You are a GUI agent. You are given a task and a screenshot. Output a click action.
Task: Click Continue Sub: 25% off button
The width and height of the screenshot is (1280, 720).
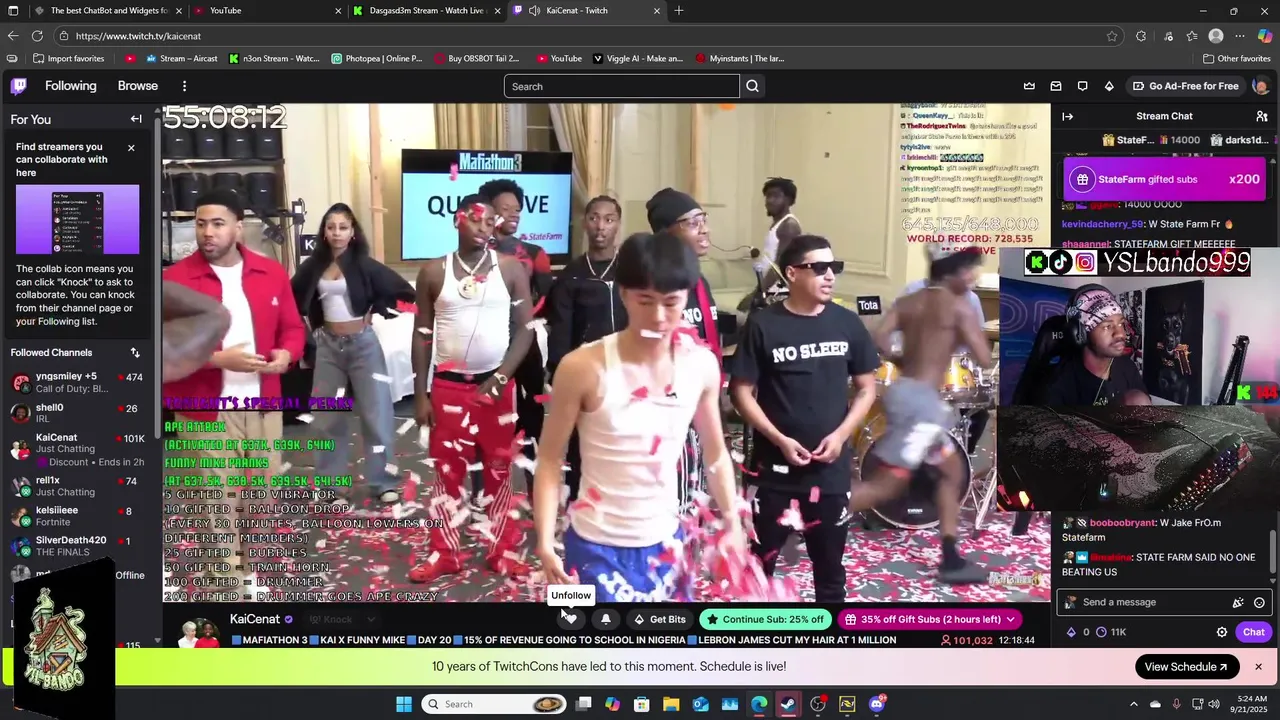point(765,619)
